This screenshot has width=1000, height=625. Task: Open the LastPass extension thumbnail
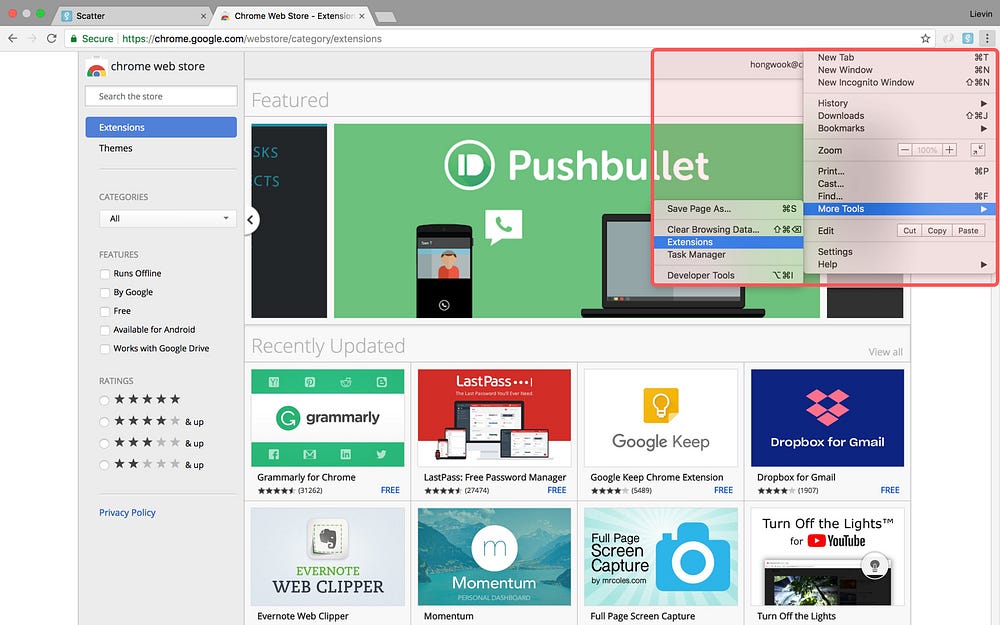click(x=494, y=418)
